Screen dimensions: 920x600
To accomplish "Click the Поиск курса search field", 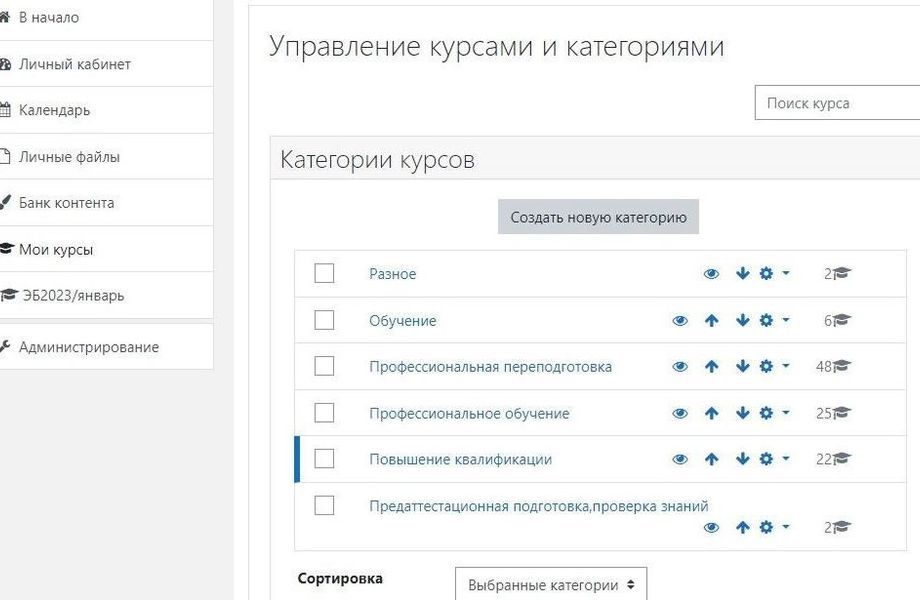I will [837, 103].
